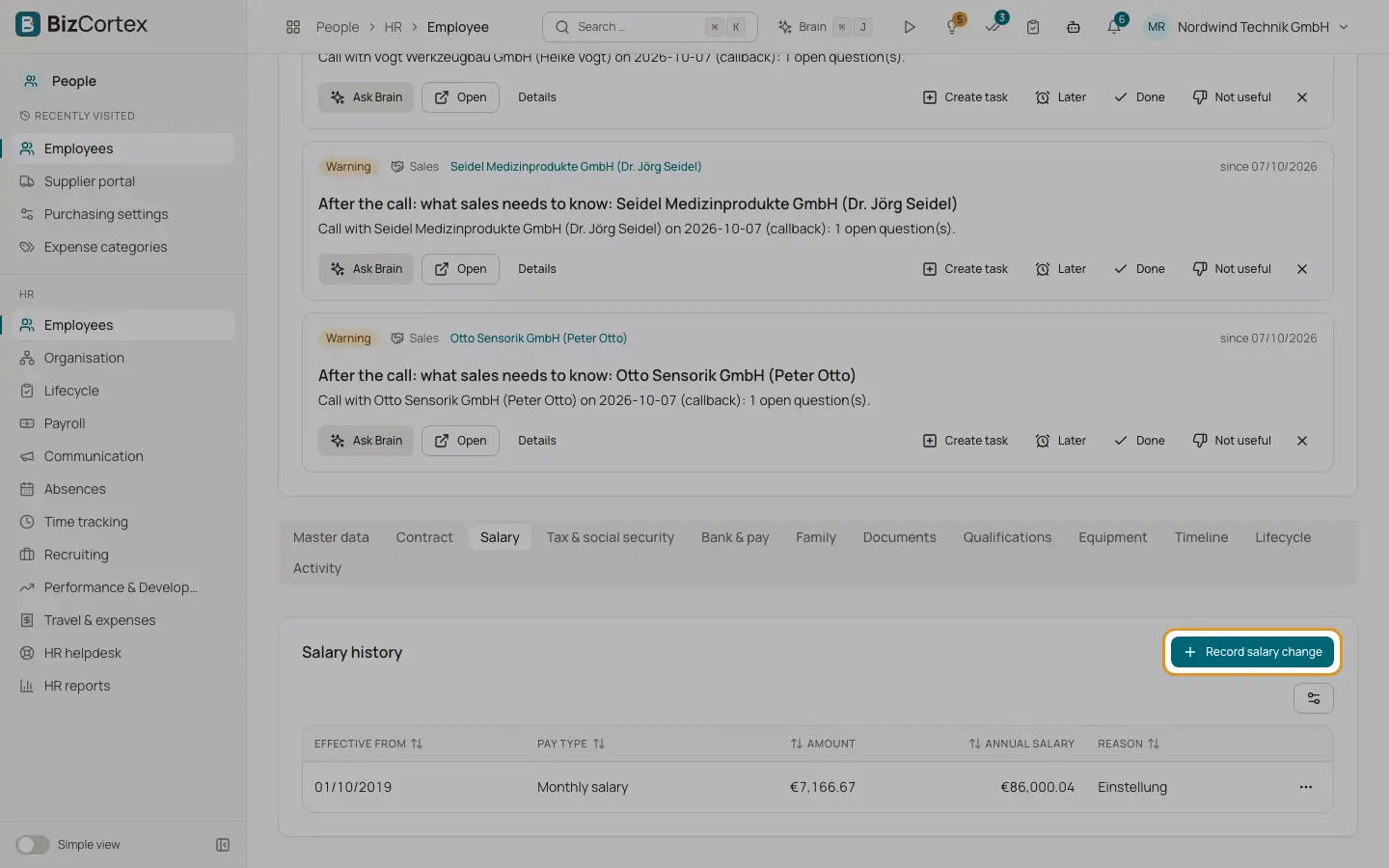The height and width of the screenshot is (868, 1389).
Task: Select the Qualifications tab
Action: (x=1007, y=537)
